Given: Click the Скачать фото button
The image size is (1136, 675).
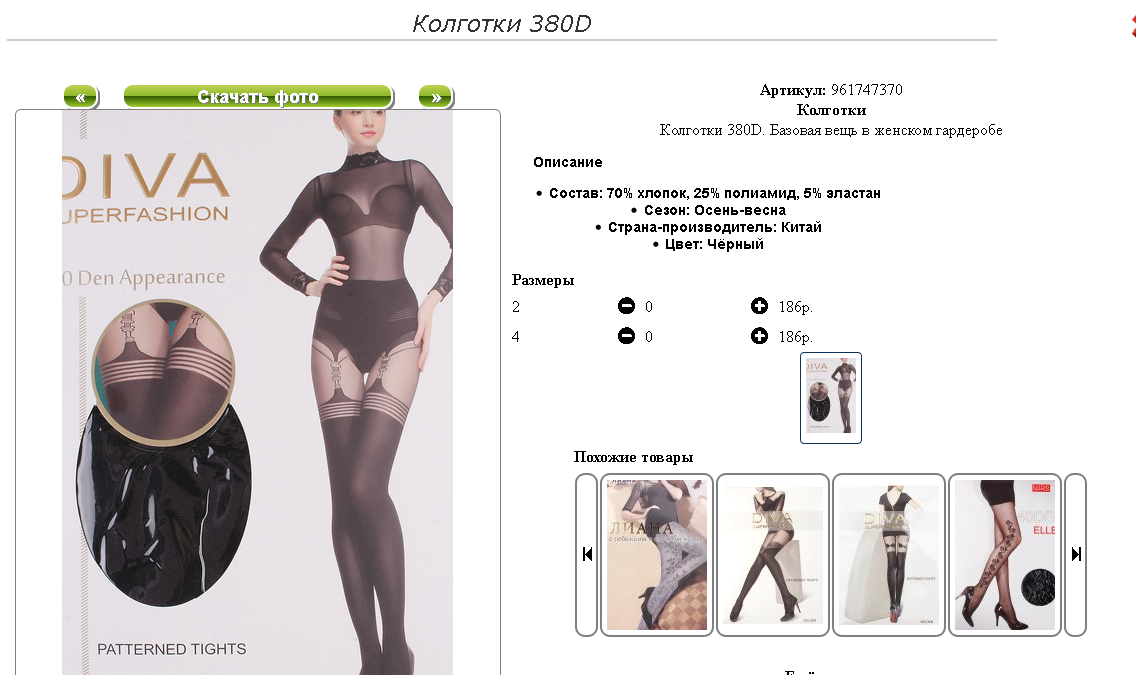Looking at the screenshot, I should tap(258, 96).
